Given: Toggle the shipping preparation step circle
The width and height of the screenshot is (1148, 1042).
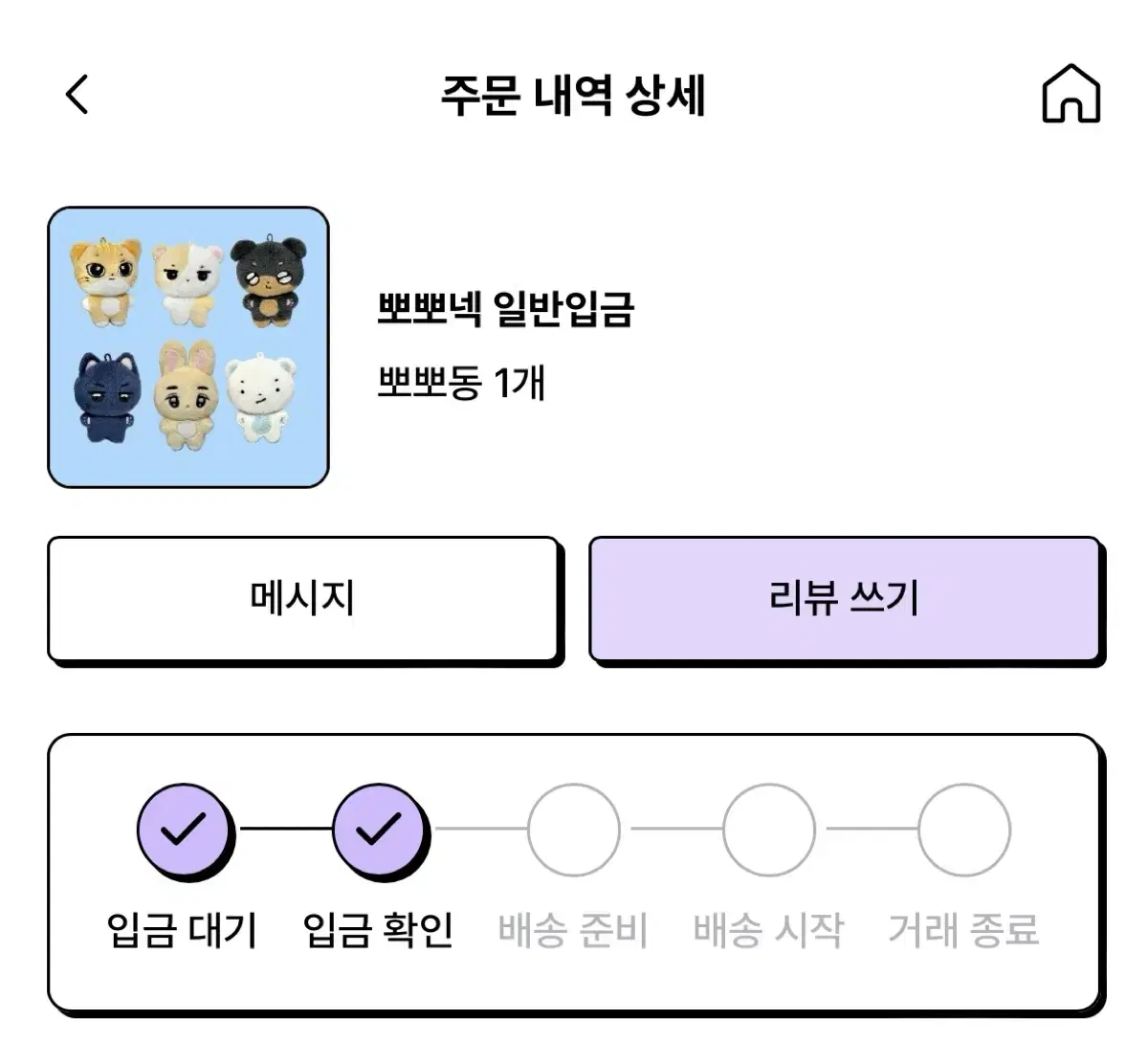Looking at the screenshot, I should [573, 831].
